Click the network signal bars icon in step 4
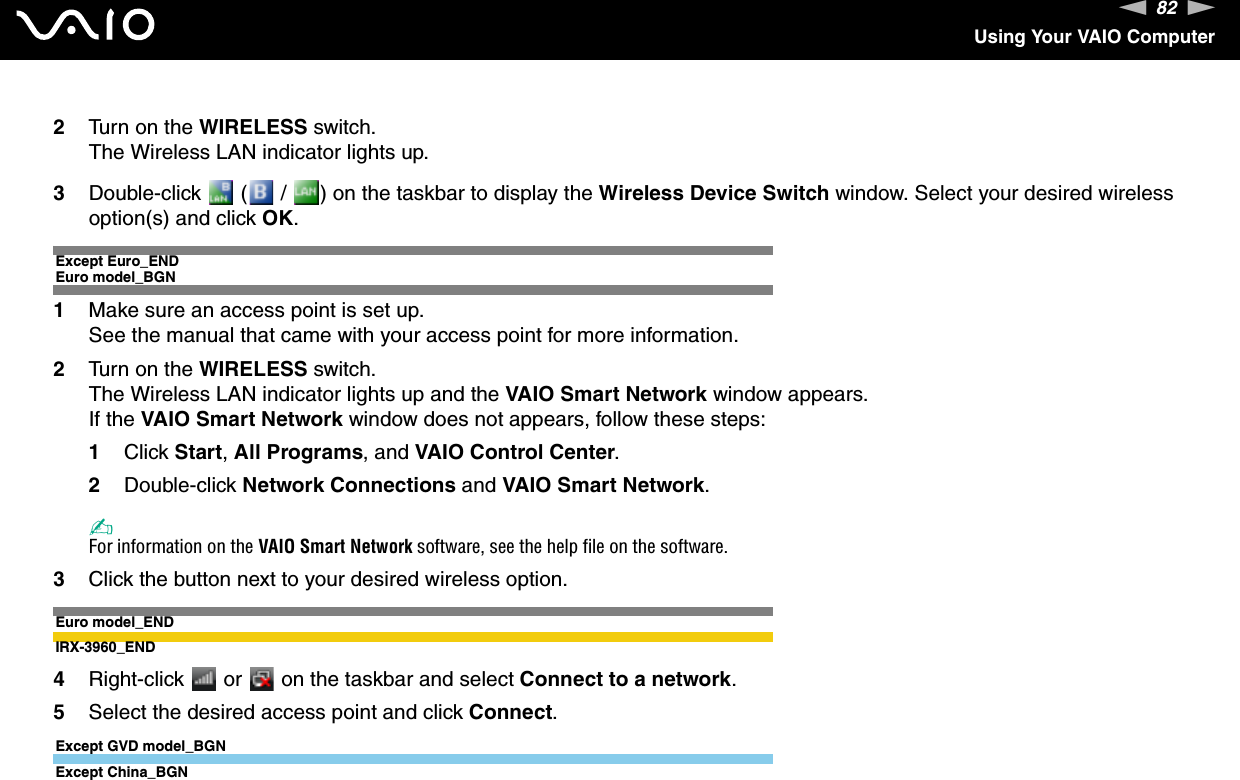The height and width of the screenshot is (780, 1240). 202,679
